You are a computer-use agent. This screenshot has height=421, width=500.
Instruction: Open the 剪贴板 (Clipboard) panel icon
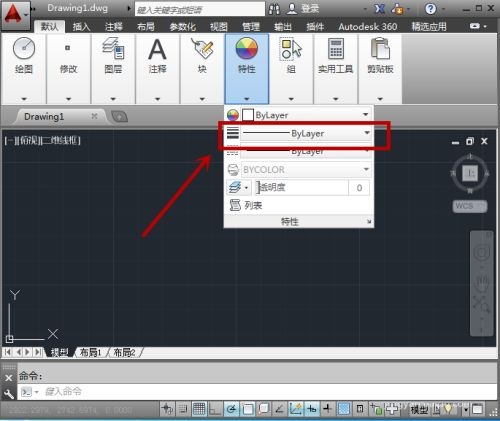pos(380,49)
